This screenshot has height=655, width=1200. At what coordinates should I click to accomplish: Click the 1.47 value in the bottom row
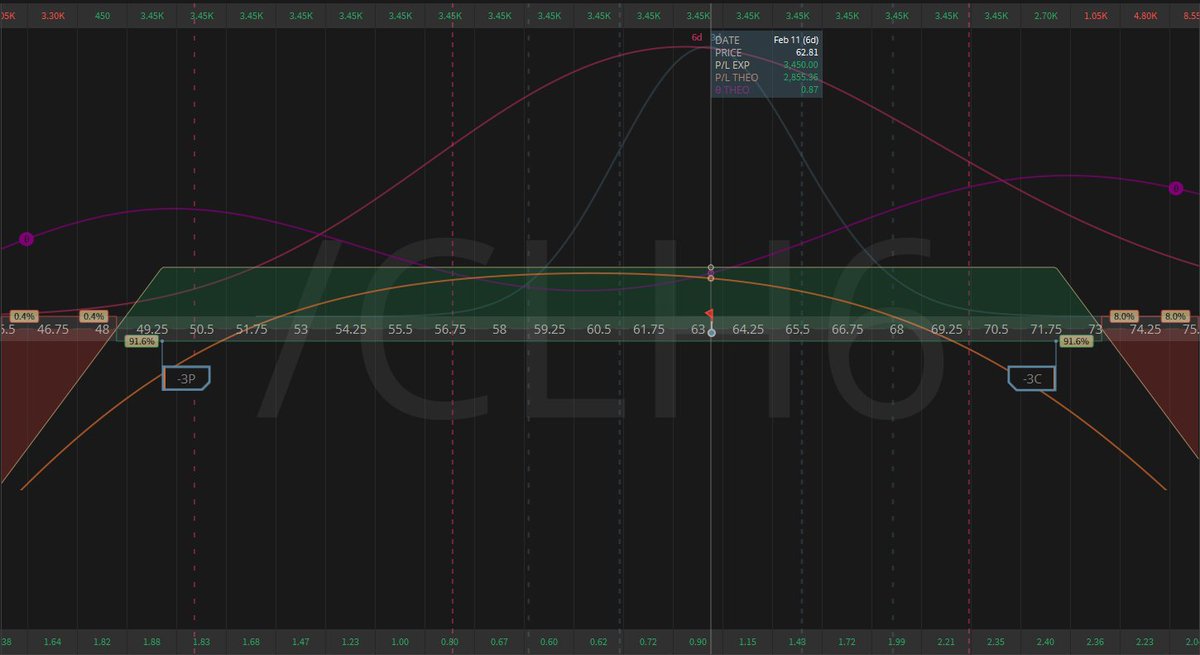(x=301, y=640)
